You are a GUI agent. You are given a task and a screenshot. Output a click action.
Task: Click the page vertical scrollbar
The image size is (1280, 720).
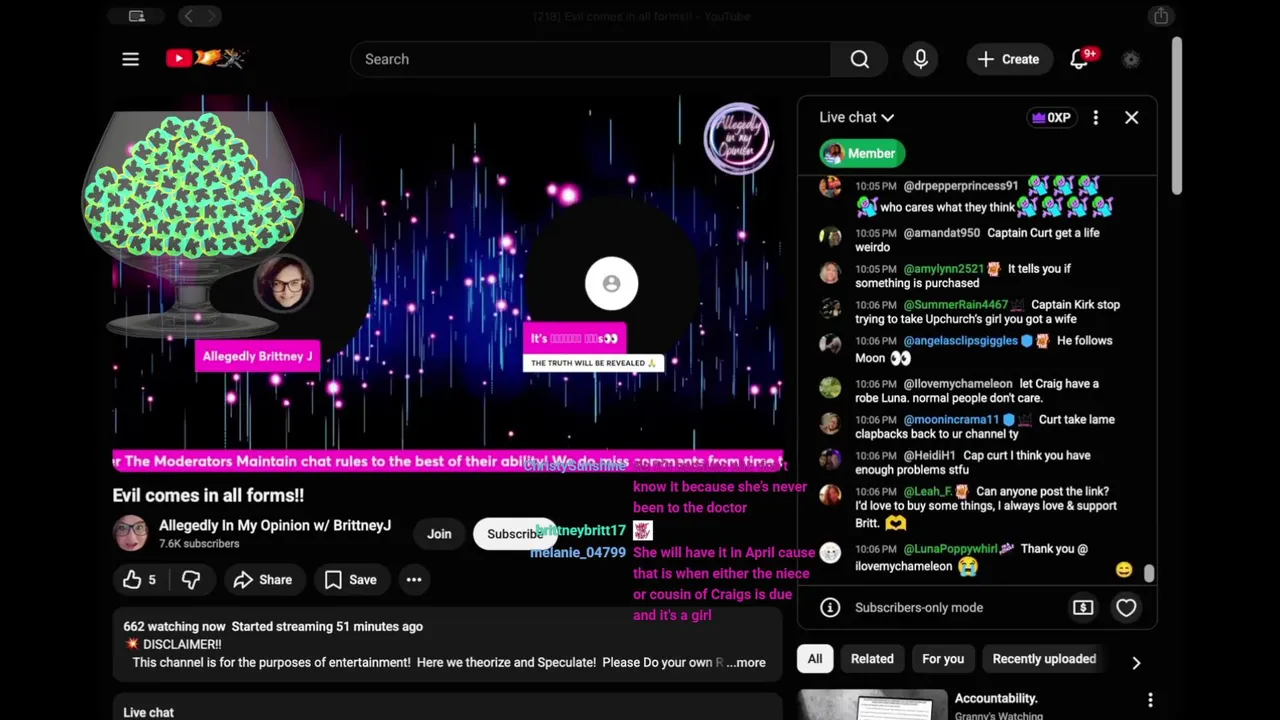tap(1177, 117)
